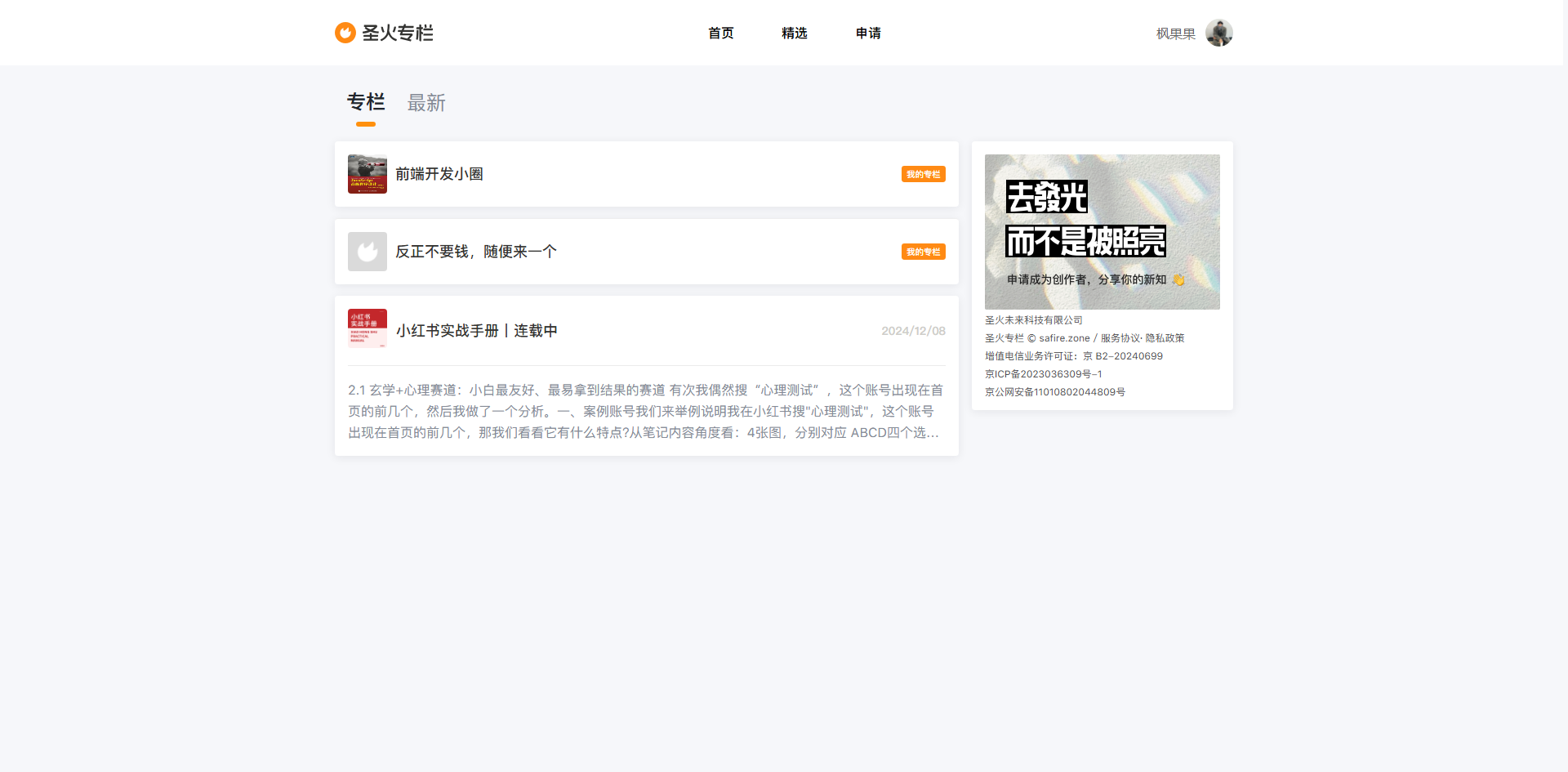The width and height of the screenshot is (1568, 772).
Task: Click the gray flame placeholder column icon
Action: pos(367,252)
